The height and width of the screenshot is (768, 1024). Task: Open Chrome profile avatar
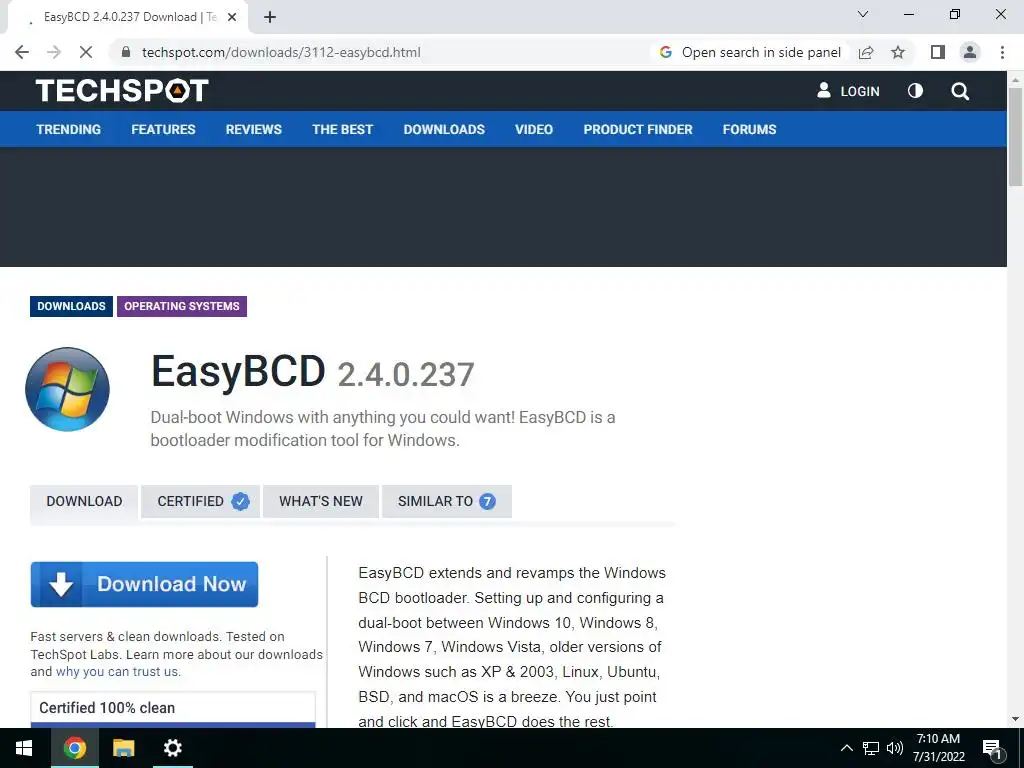pyautogui.click(x=970, y=52)
